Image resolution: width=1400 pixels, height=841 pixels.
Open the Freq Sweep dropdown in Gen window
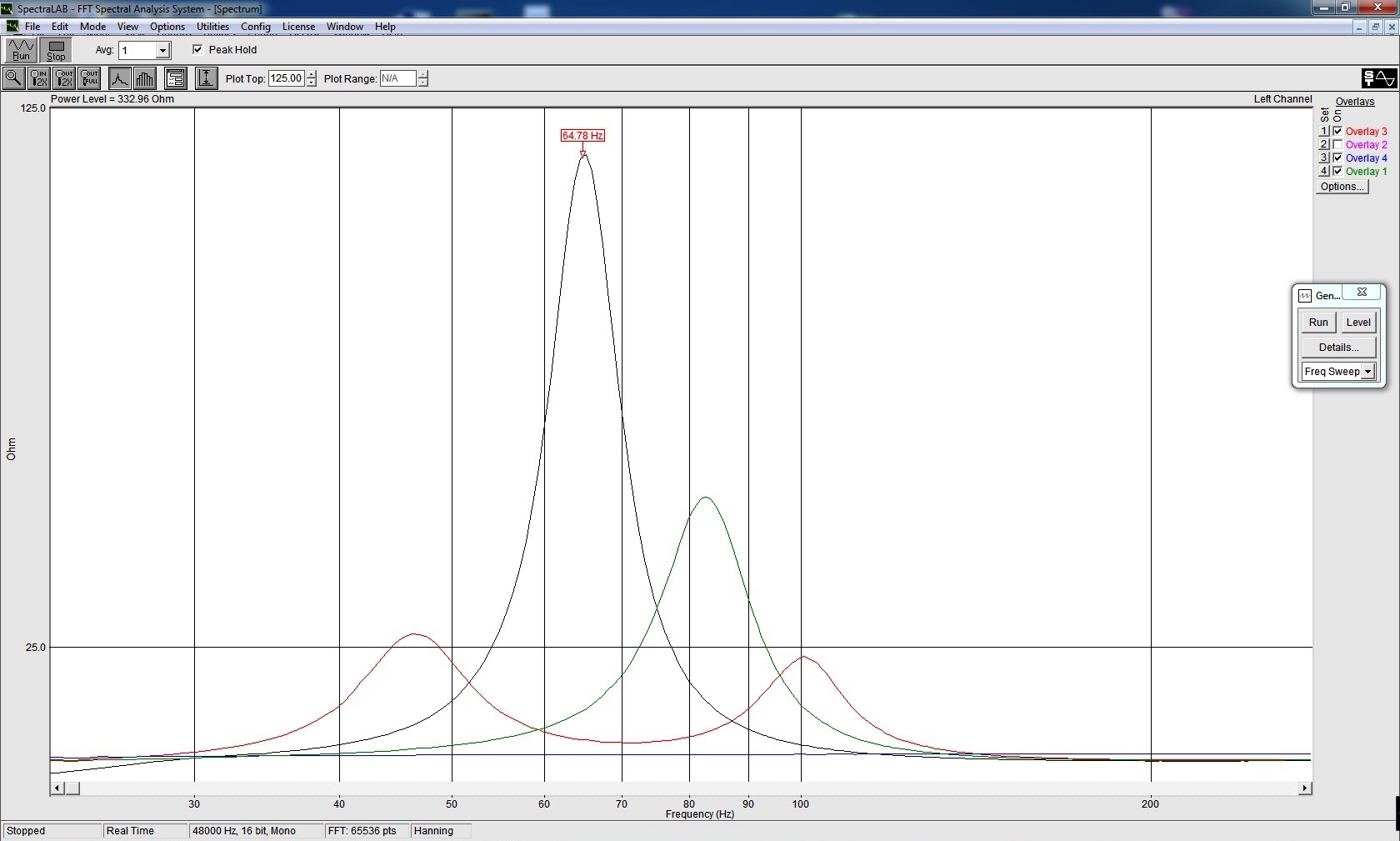1367,372
